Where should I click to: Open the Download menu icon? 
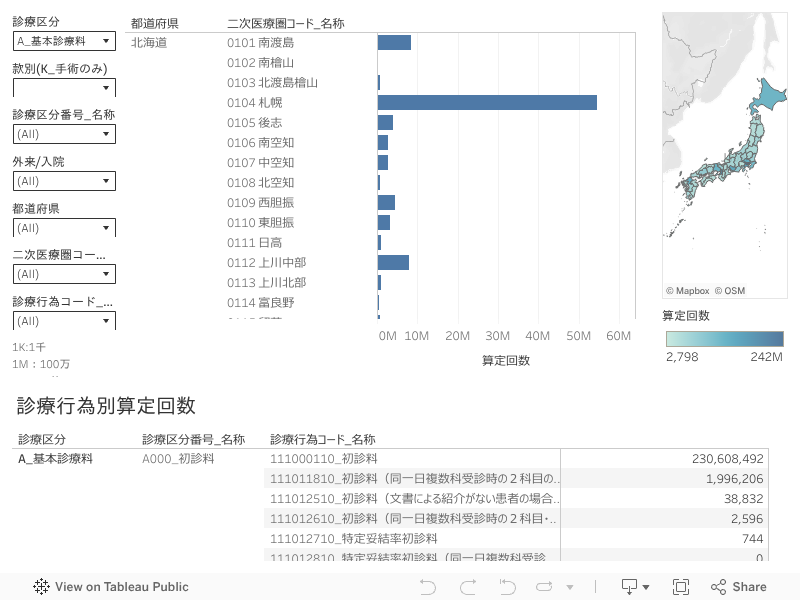[x=635, y=587]
